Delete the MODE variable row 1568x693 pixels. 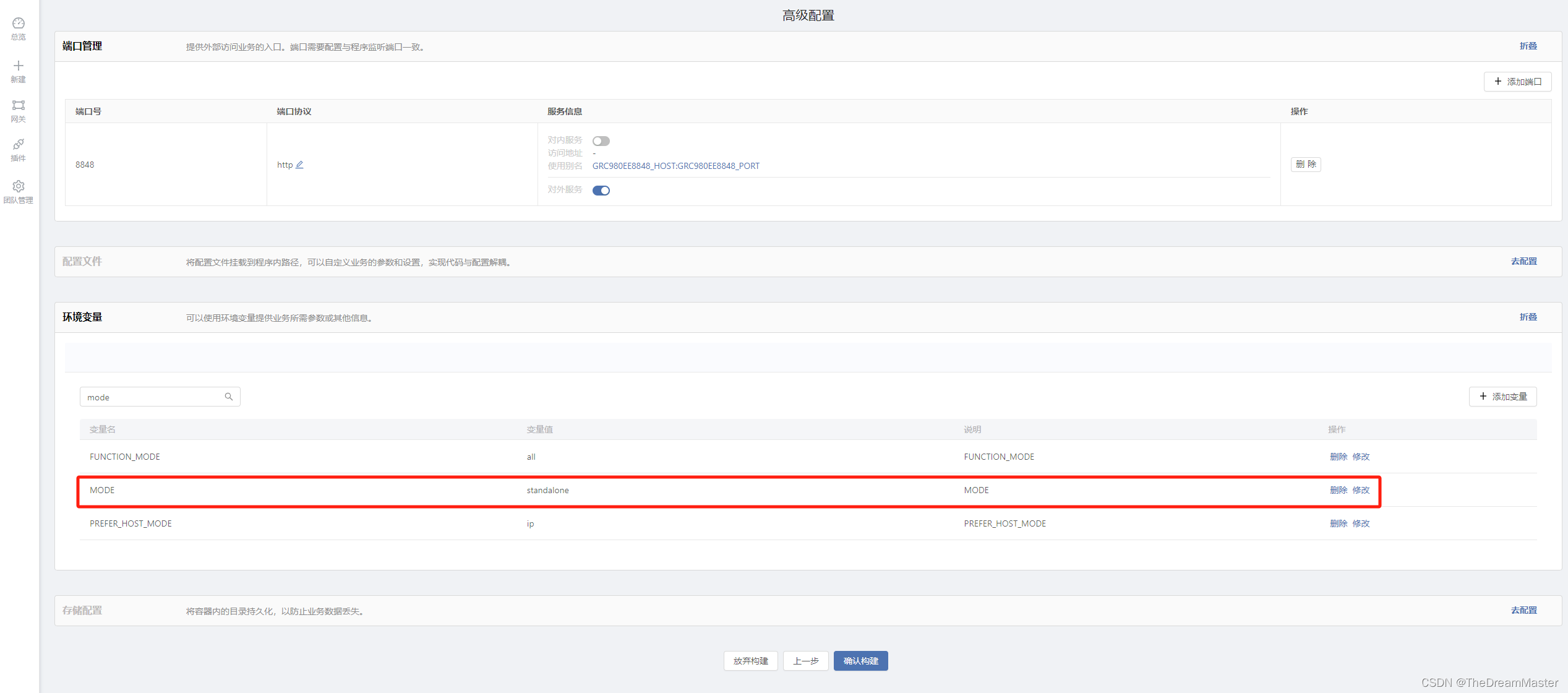[1339, 490]
